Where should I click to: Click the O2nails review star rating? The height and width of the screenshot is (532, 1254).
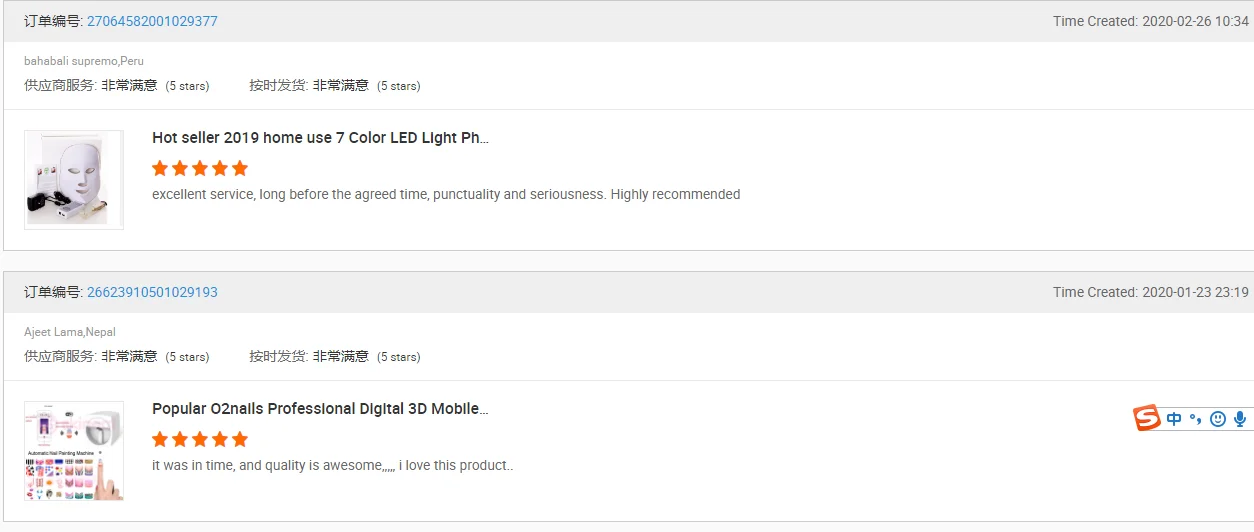pyautogui.click(x=200, y=439)
